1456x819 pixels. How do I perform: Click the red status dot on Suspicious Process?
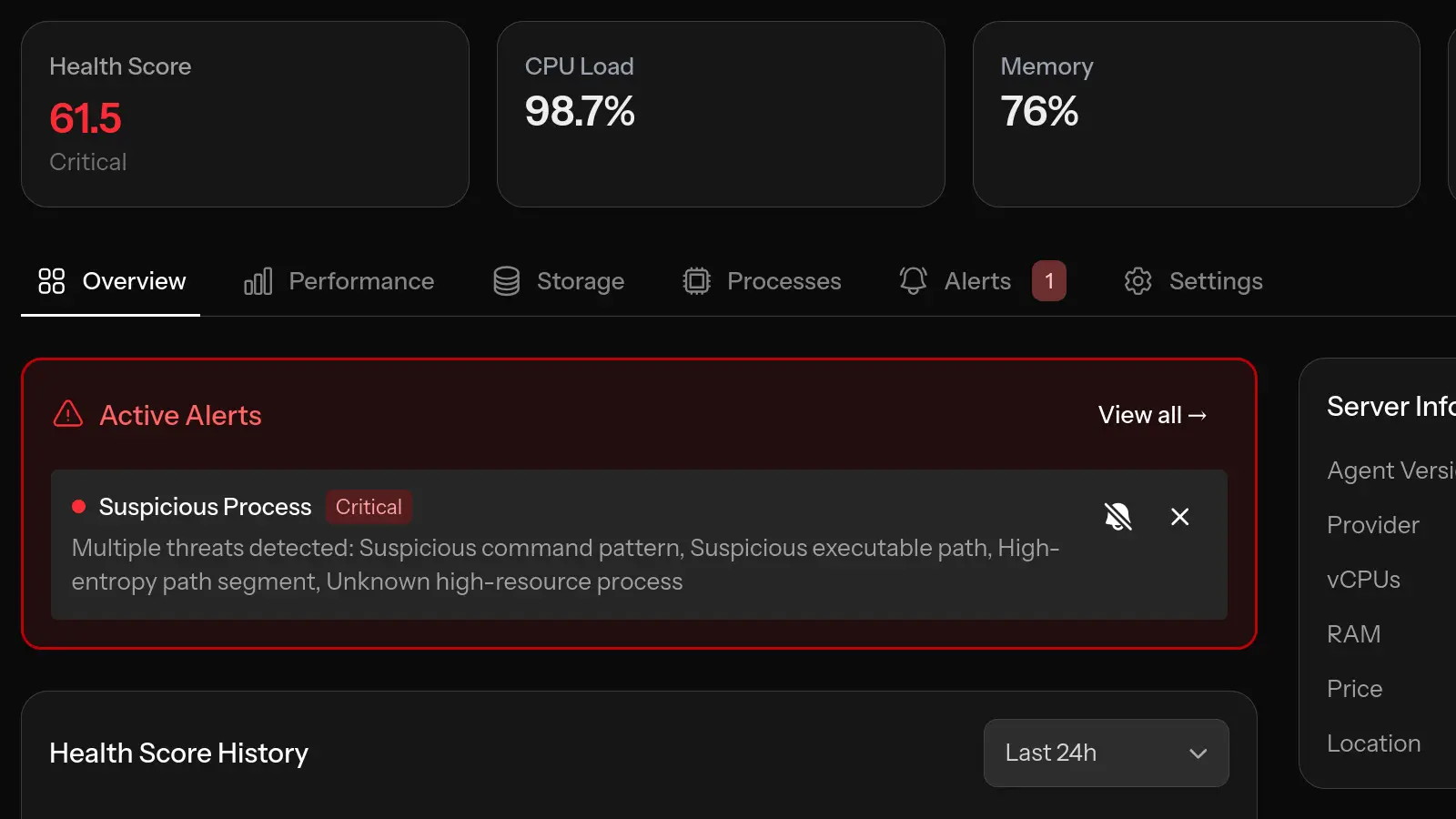coord(77,507)
